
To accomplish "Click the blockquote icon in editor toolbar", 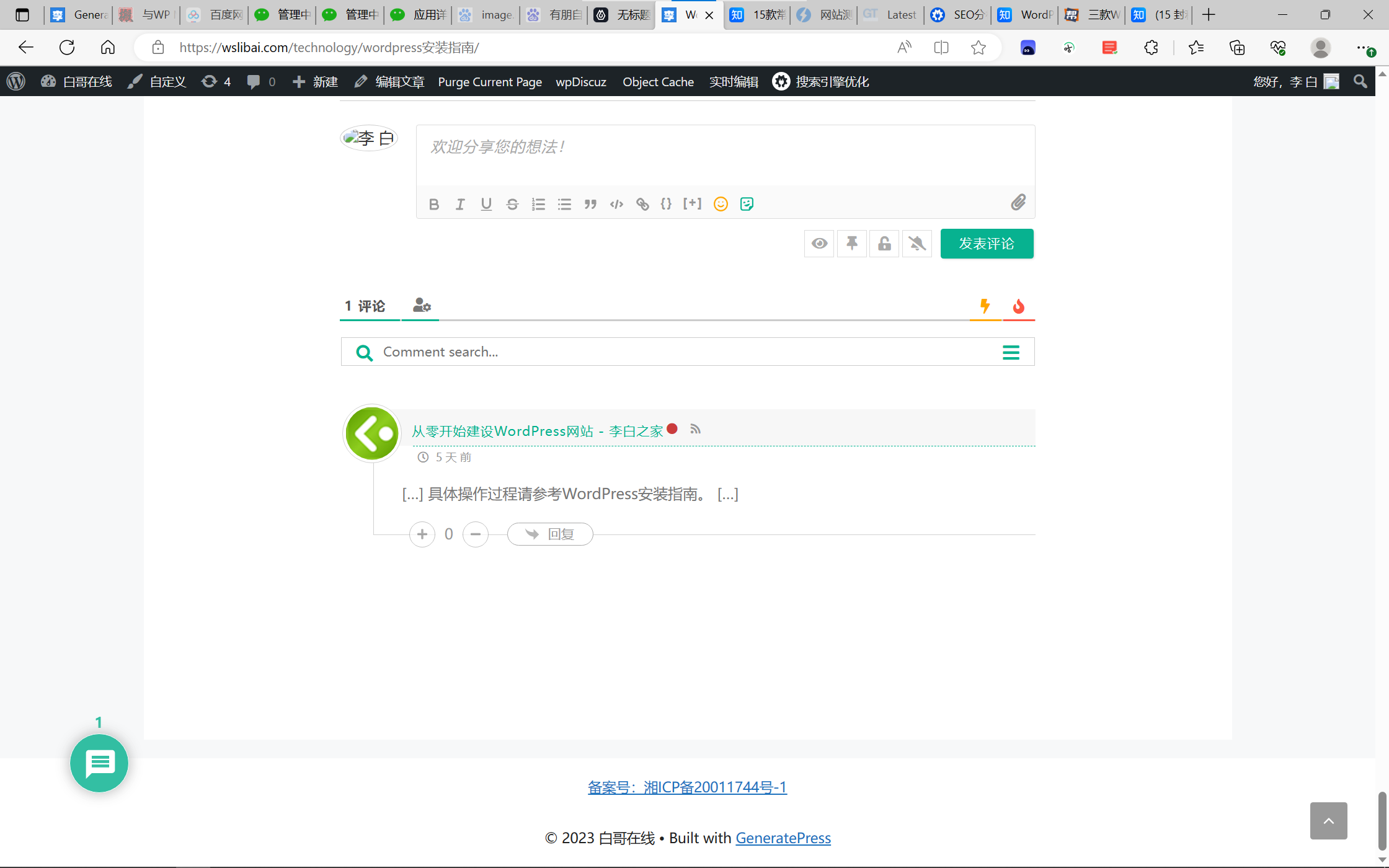I will point(590,204).
